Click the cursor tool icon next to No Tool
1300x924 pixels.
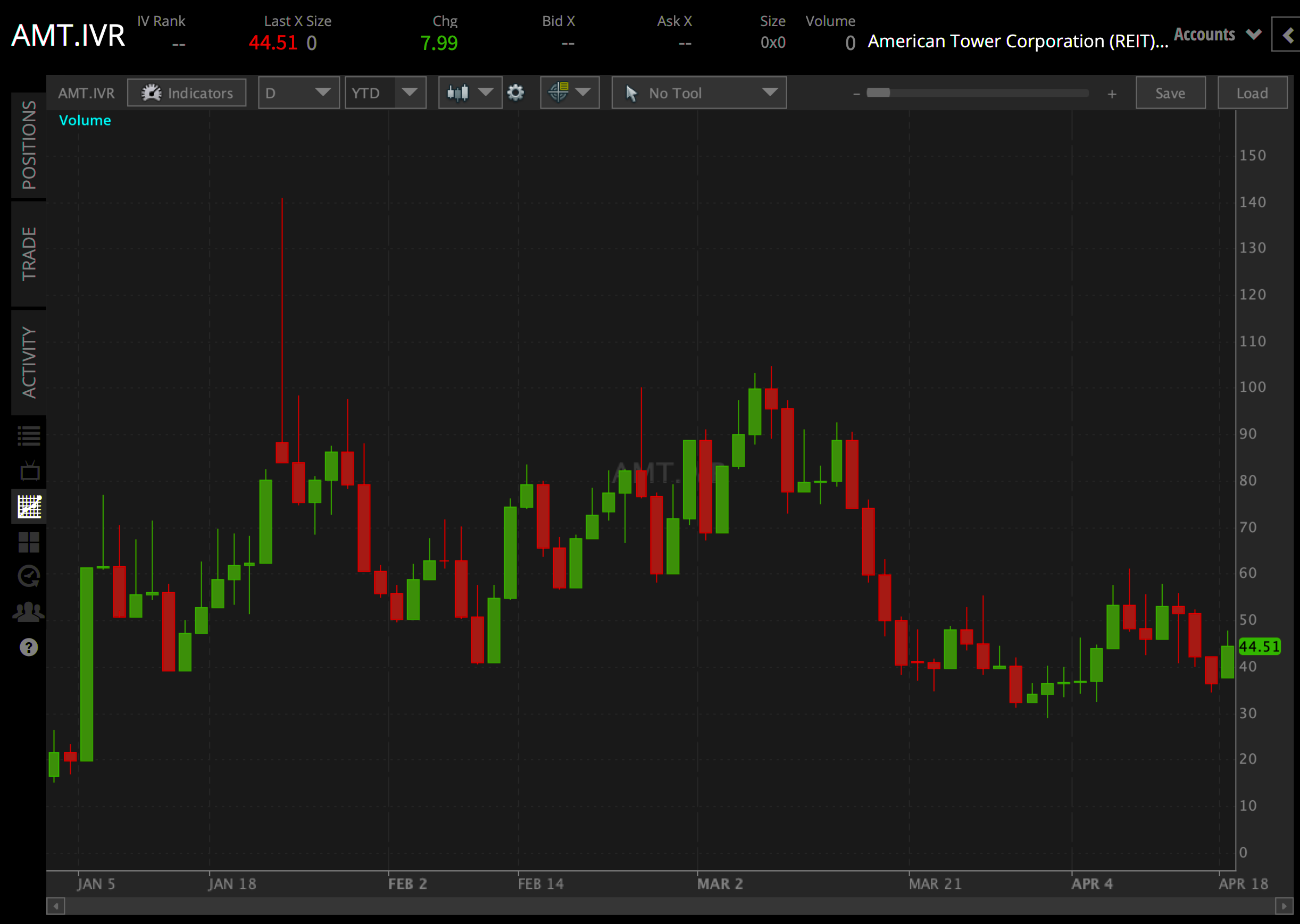pos(632,93)
